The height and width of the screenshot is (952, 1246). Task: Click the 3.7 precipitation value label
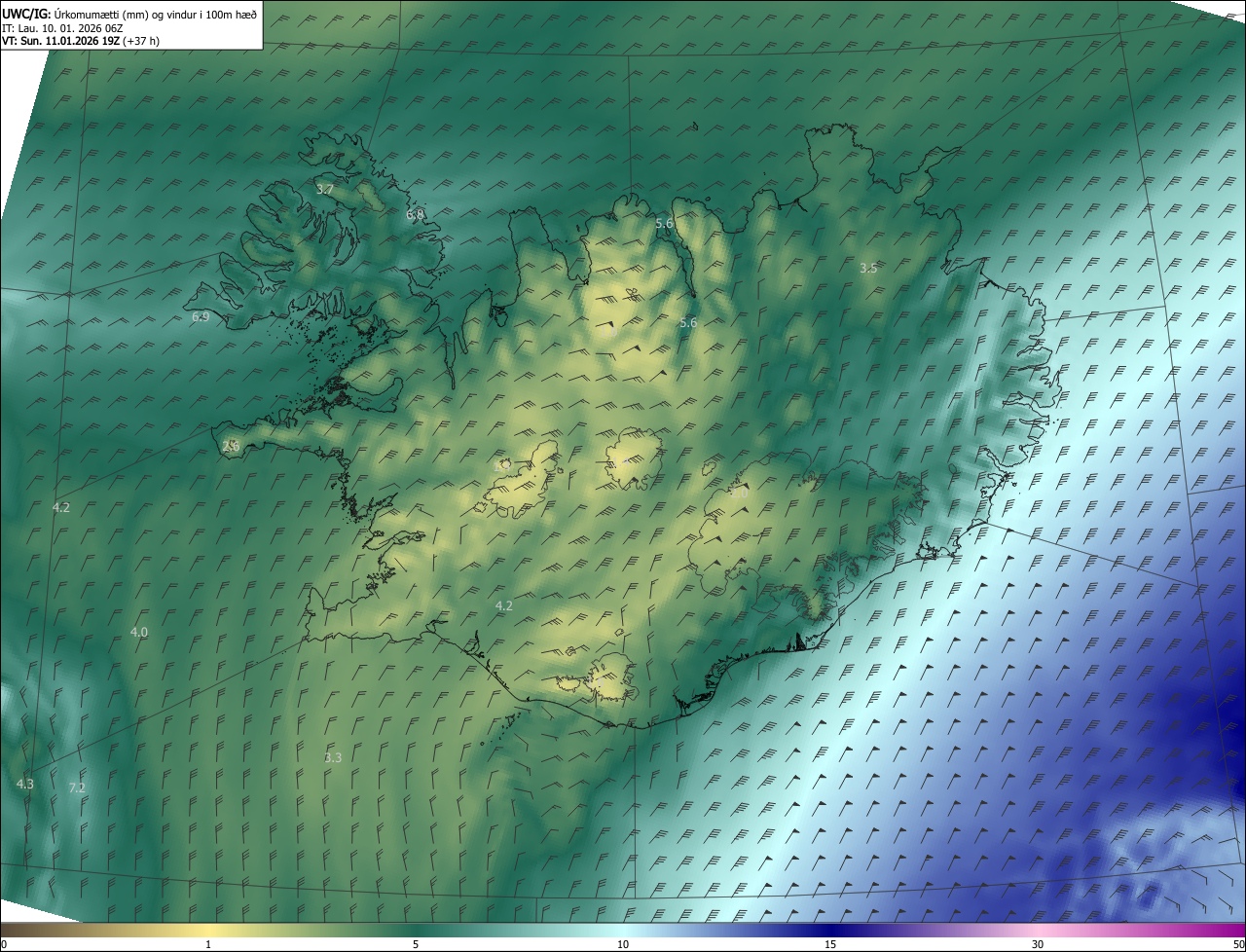click(325, 189)
